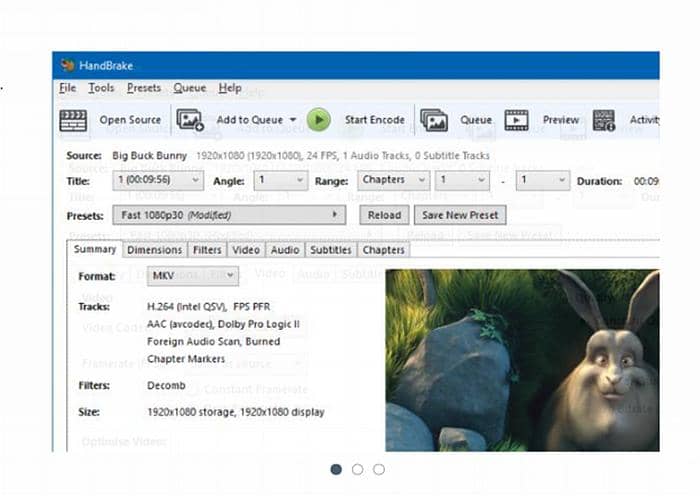Click the Big Buck Bunny preview image
This screenshot has height=498, width=700.
pyautogui.click(x=522, y=360)
